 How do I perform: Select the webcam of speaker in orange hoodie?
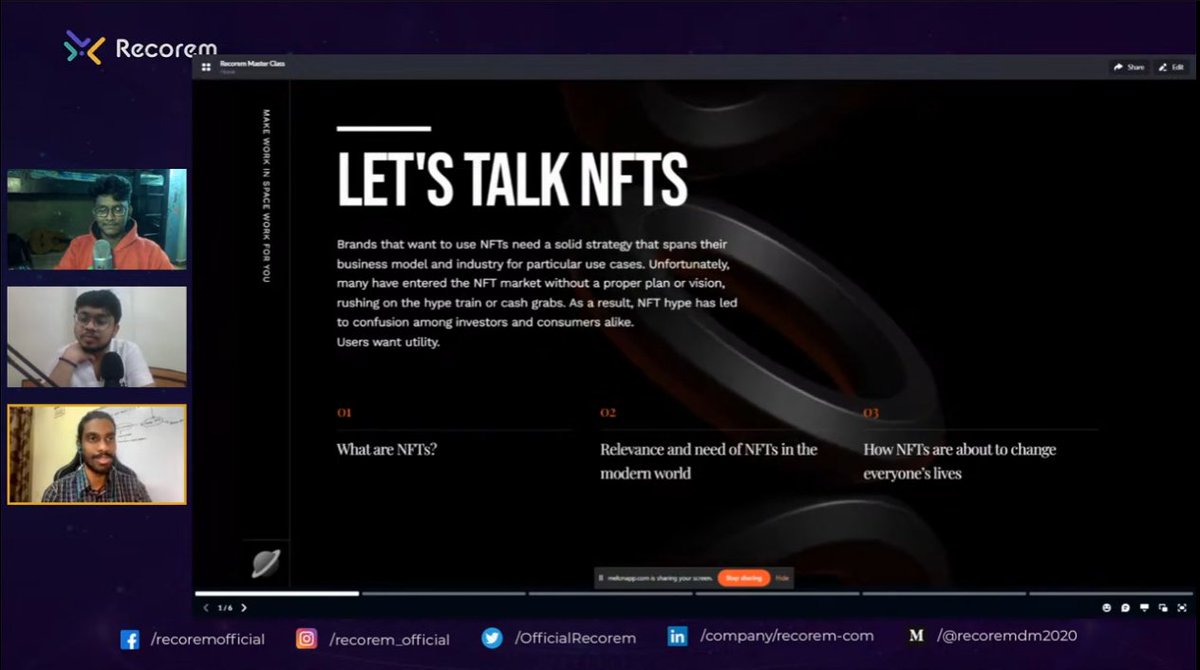coord(97,219)
